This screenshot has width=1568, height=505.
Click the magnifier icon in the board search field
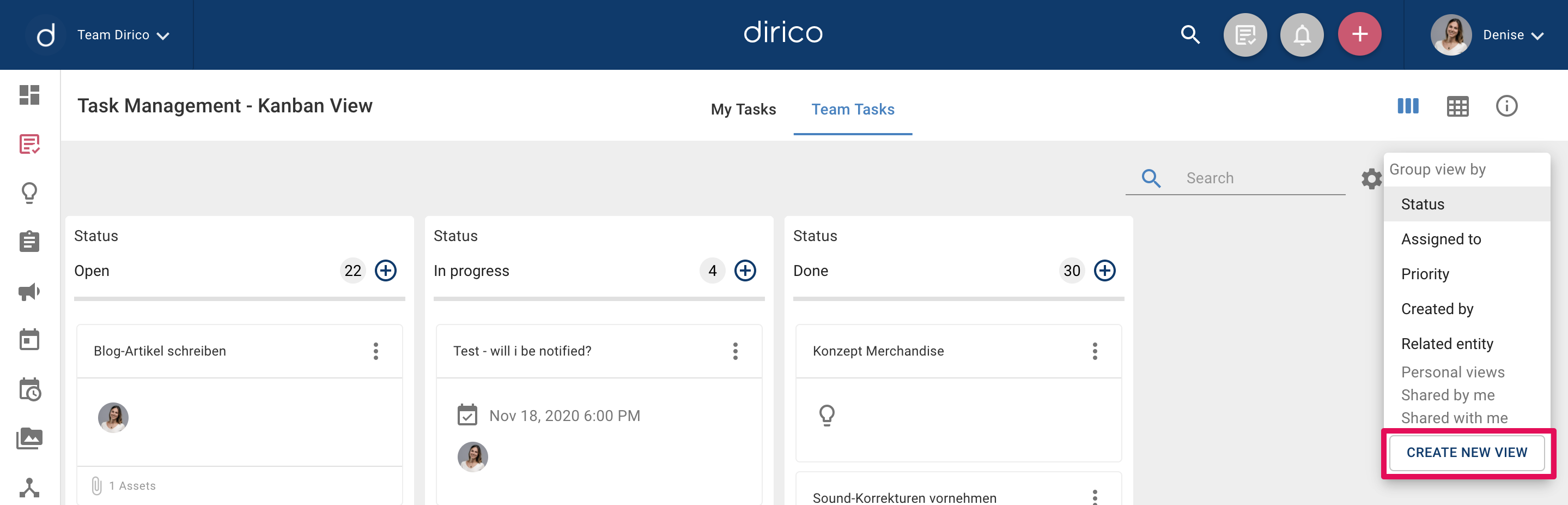1151,178
